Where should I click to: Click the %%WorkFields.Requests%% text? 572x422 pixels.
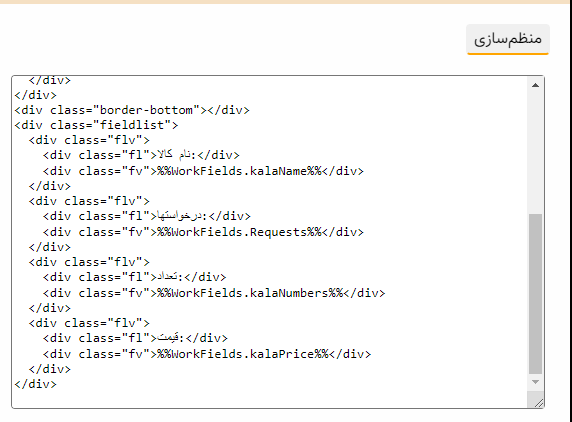coord(239,232)
